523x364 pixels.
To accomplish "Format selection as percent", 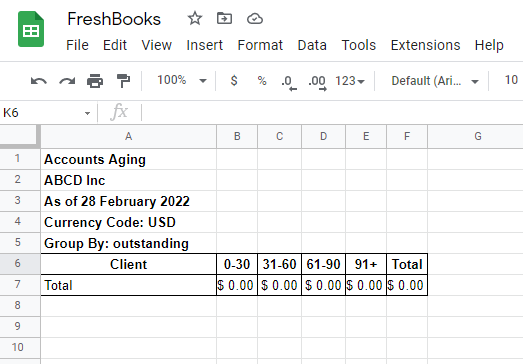I will pos(262,80).
